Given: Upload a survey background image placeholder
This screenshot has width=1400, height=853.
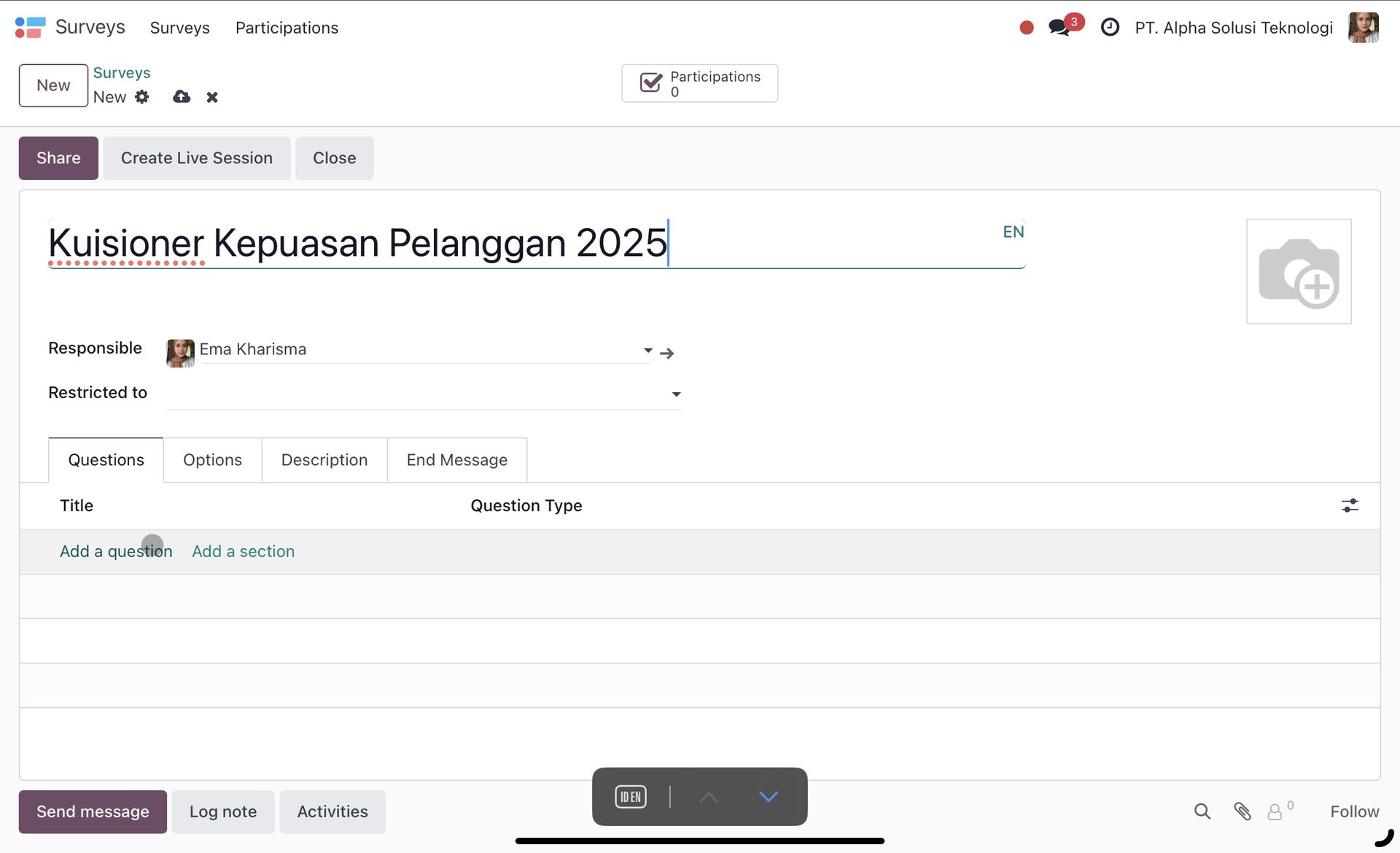Looking at the screenshot, I should (x=1299, y=271).
